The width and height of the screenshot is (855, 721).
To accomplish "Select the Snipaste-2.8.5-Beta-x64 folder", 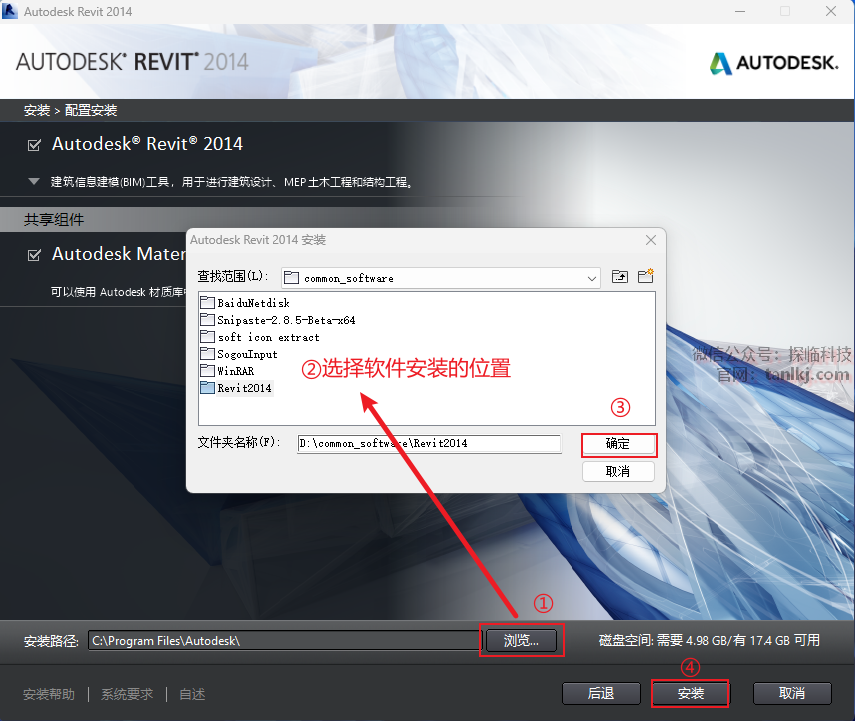I will [x=278, y=320].
